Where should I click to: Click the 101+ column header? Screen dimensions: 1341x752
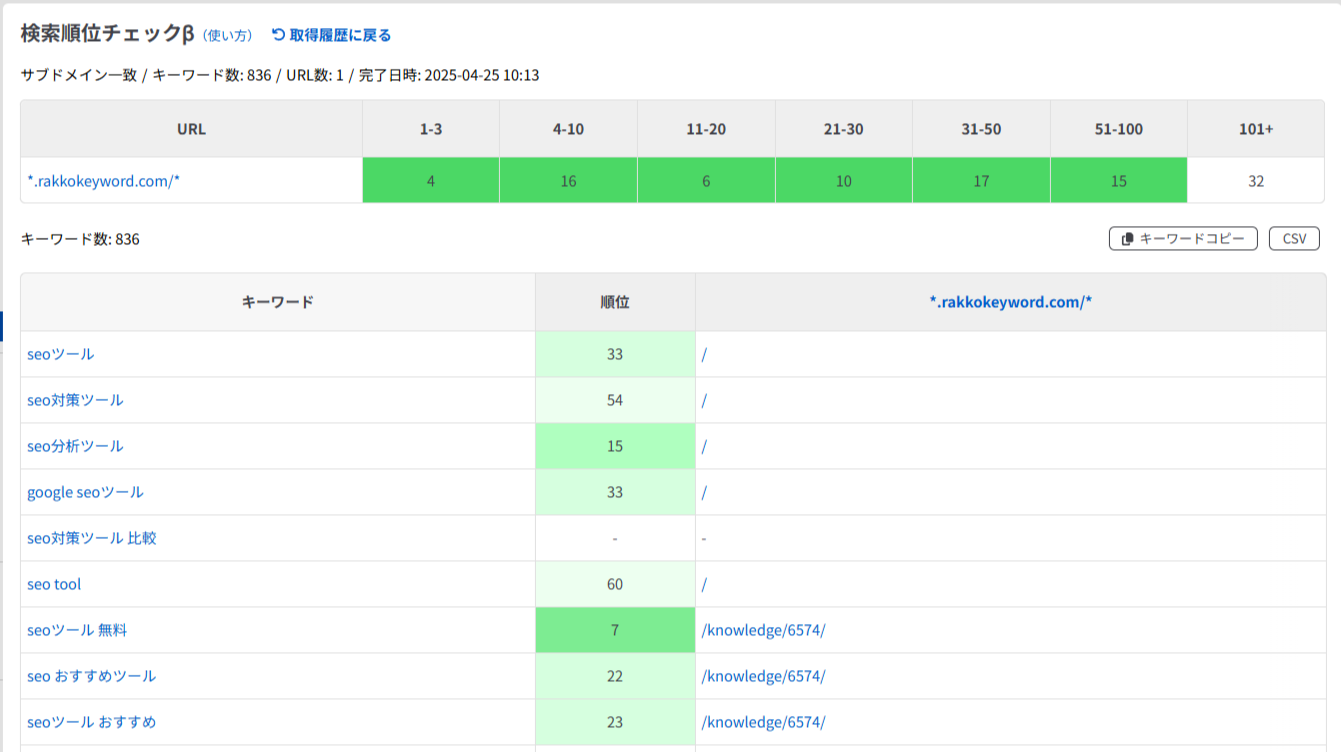pos(1256,129)
